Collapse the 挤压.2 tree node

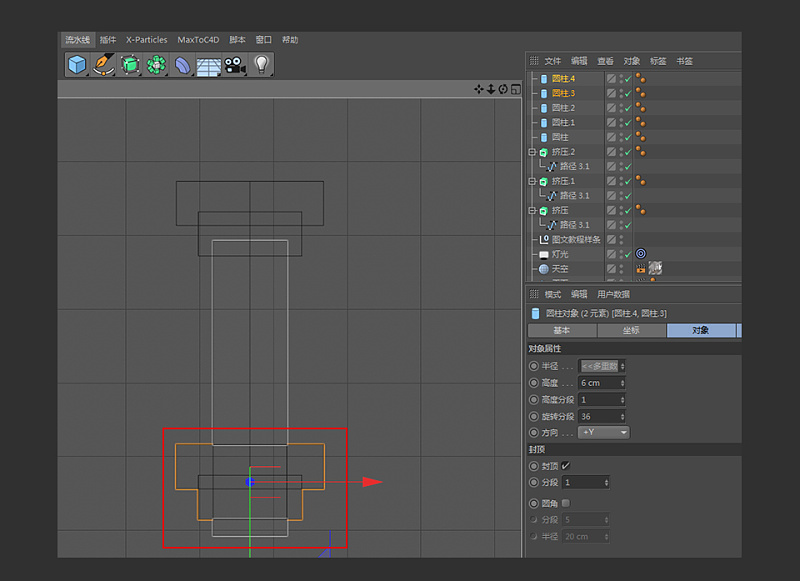pos(532,152)
